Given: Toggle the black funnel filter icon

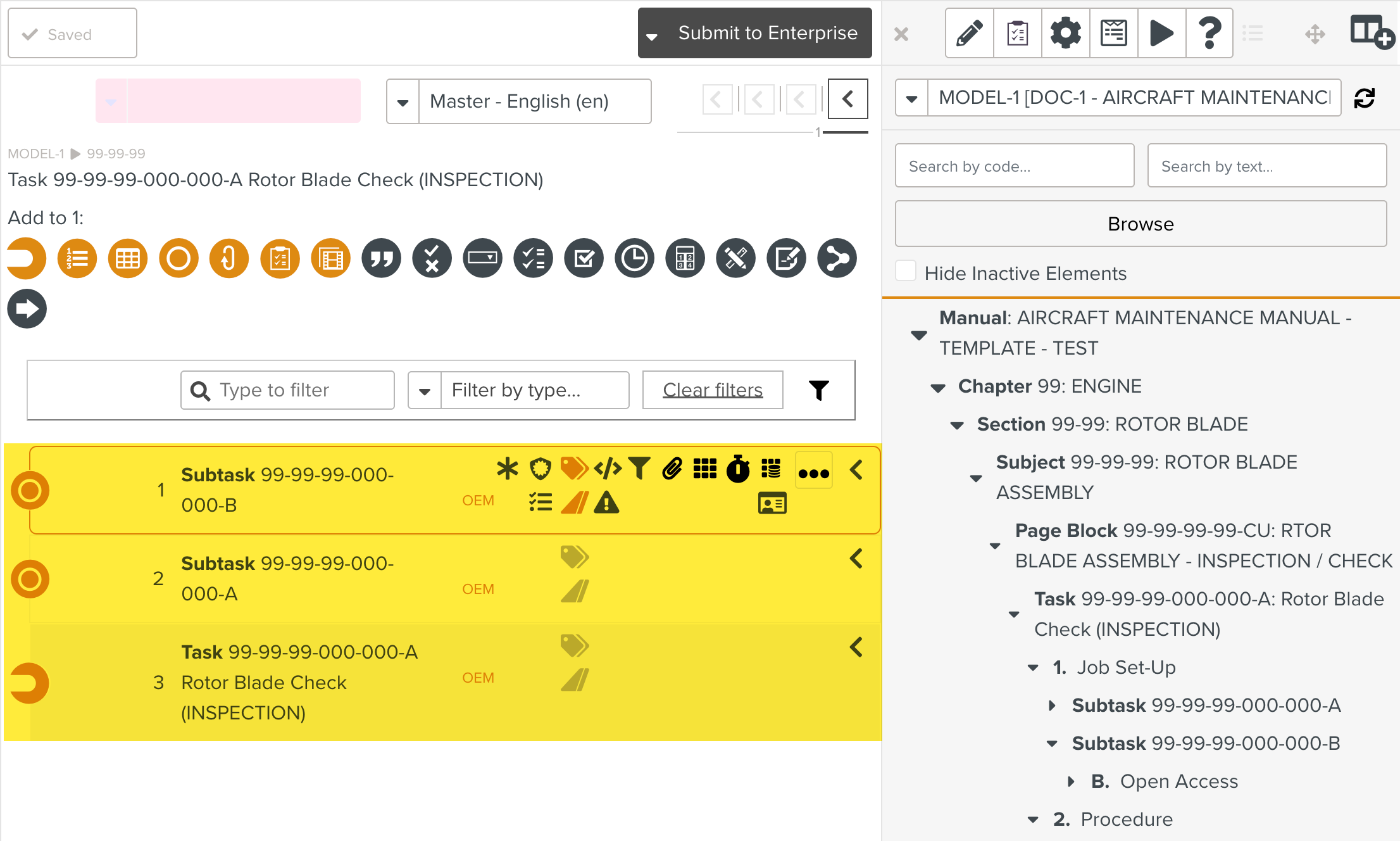Looking at the screenshot, I should point(818,390).
